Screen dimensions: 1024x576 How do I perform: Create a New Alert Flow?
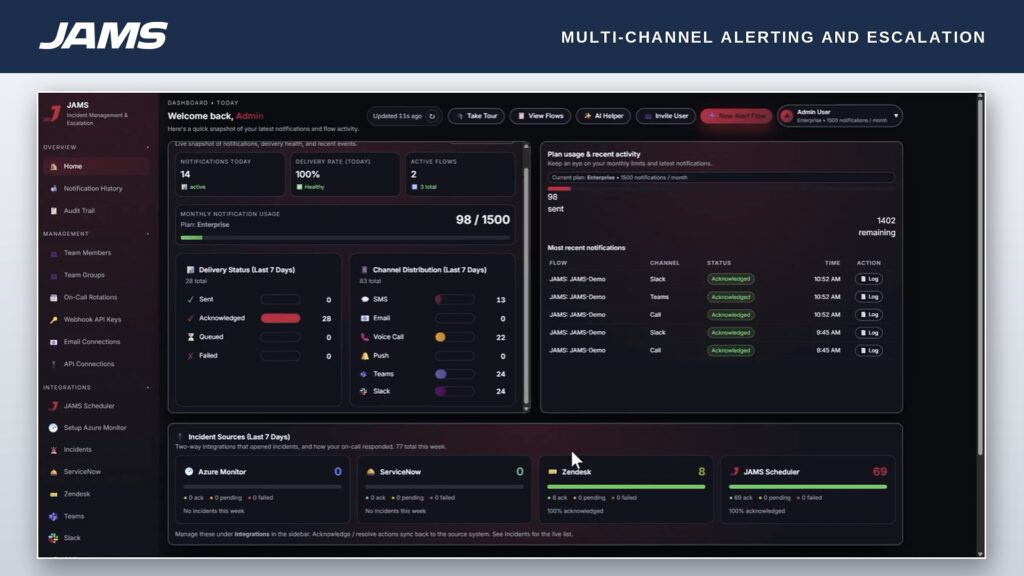point(736,116)
